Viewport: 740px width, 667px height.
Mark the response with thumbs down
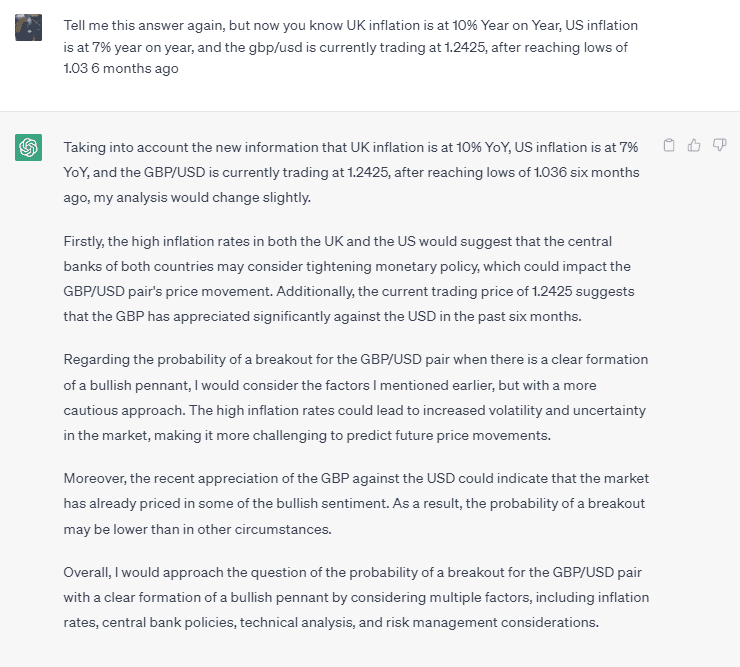(x=719, y=145)
